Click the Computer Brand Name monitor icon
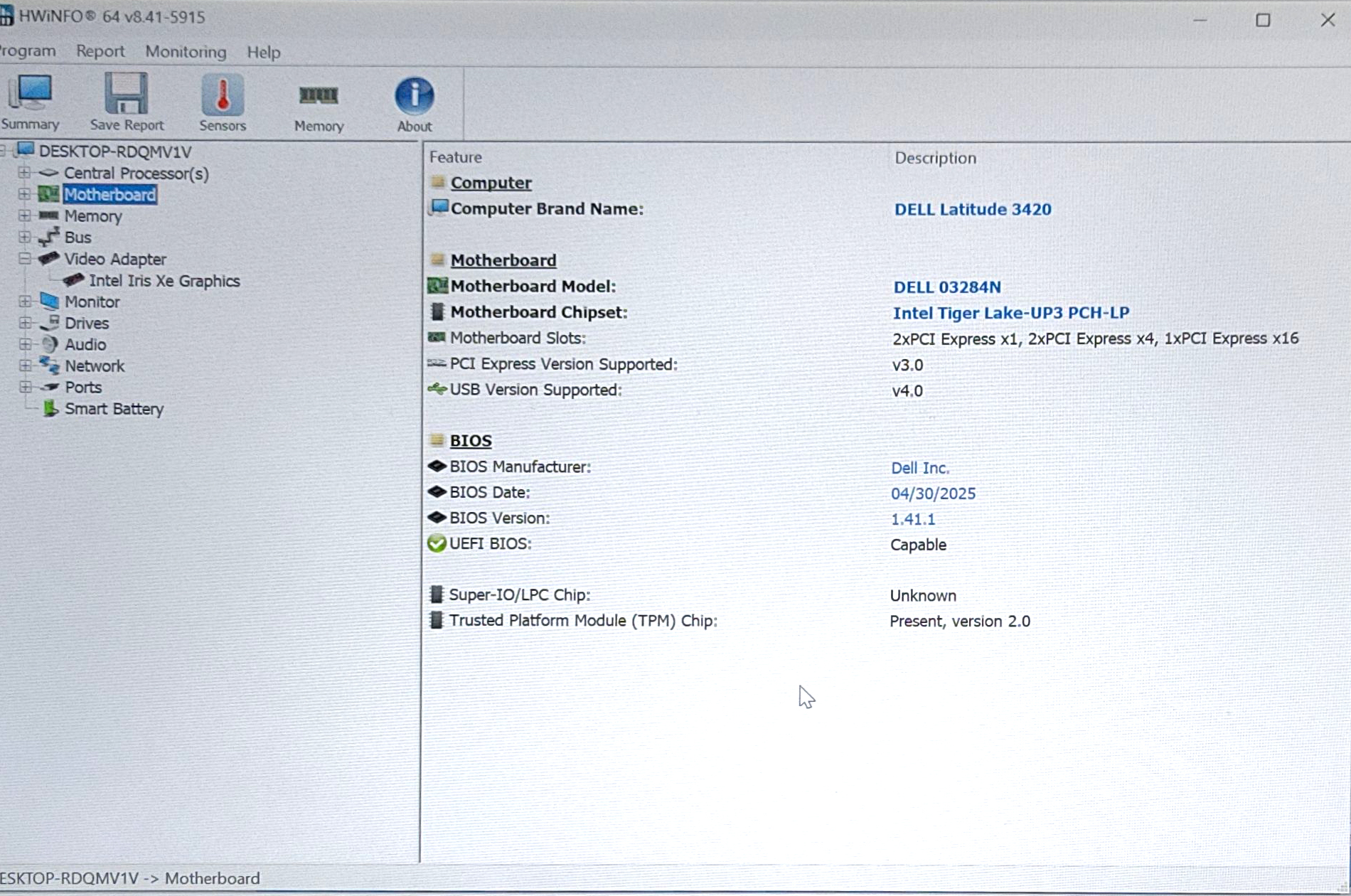The width and height of the screenshot is (1351, 896). point(439,208)
